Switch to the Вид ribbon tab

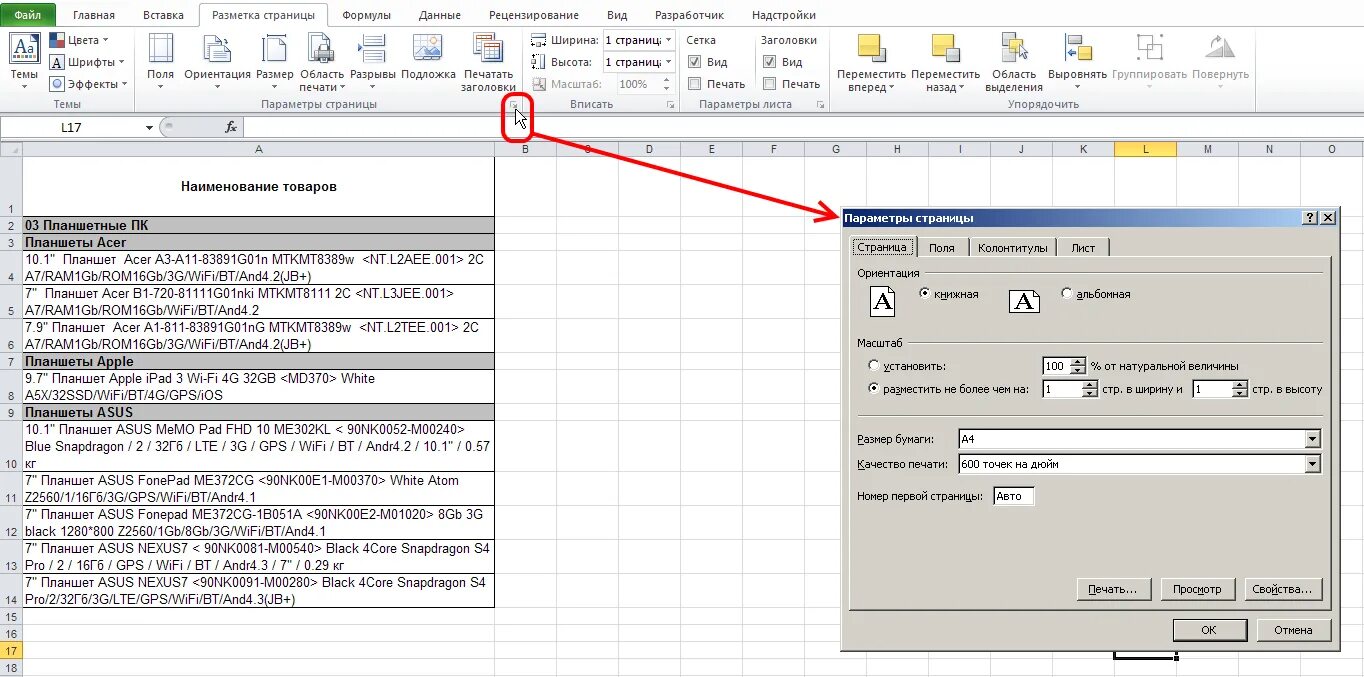click(617, 15)
